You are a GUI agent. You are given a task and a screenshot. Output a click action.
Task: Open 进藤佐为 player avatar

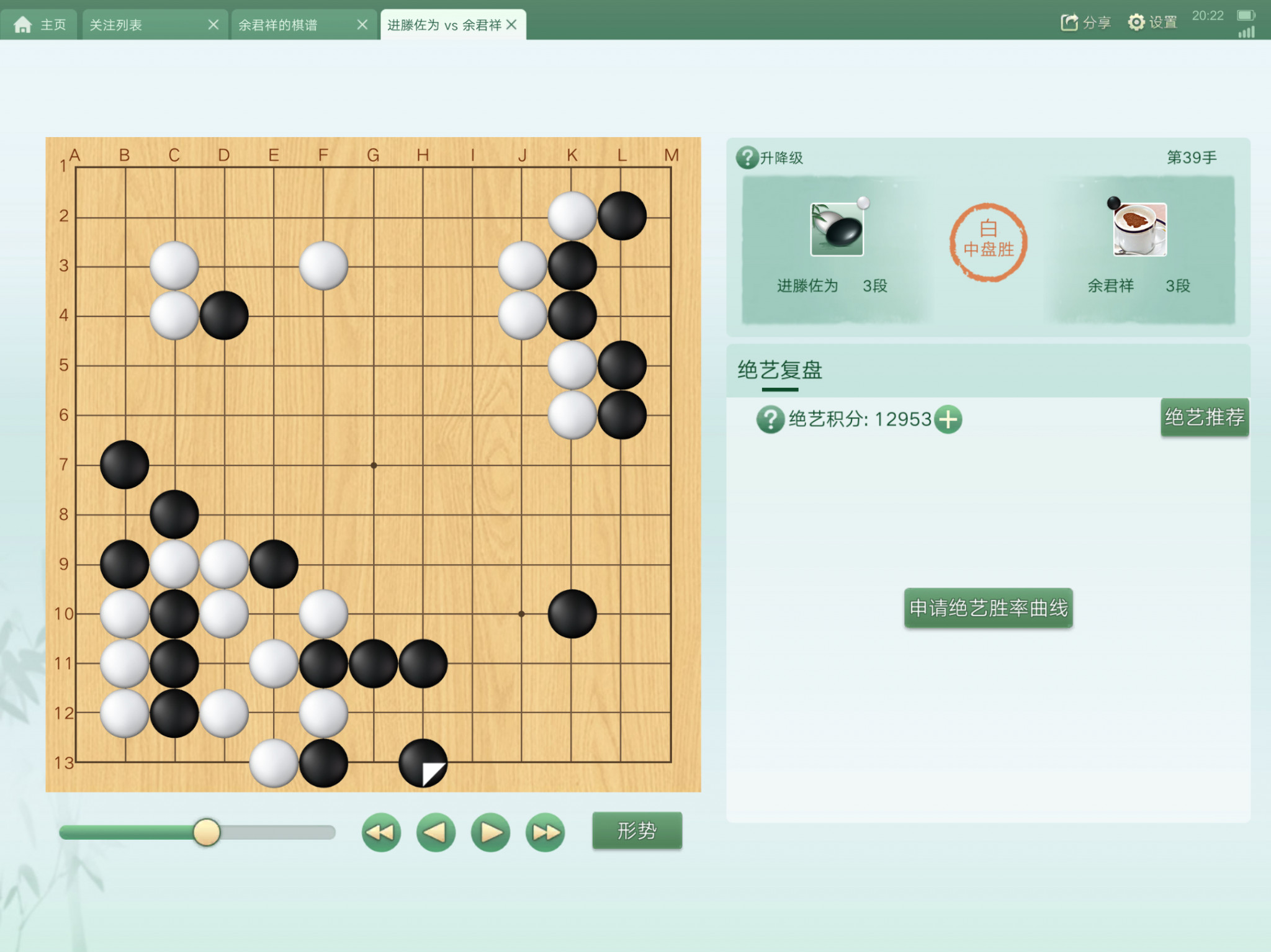point(837,229)
